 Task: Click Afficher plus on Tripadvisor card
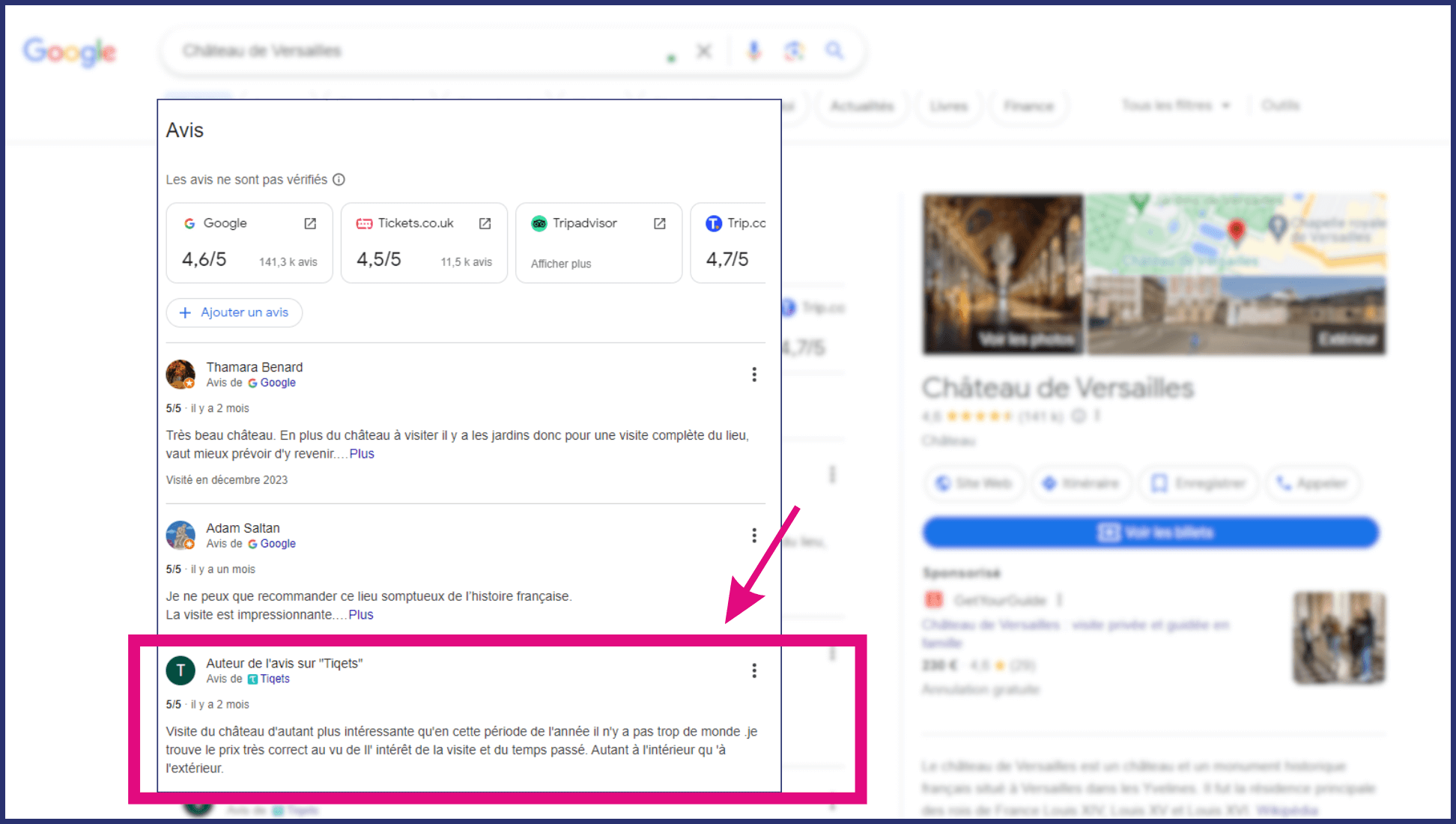click(x=561, y=264)
